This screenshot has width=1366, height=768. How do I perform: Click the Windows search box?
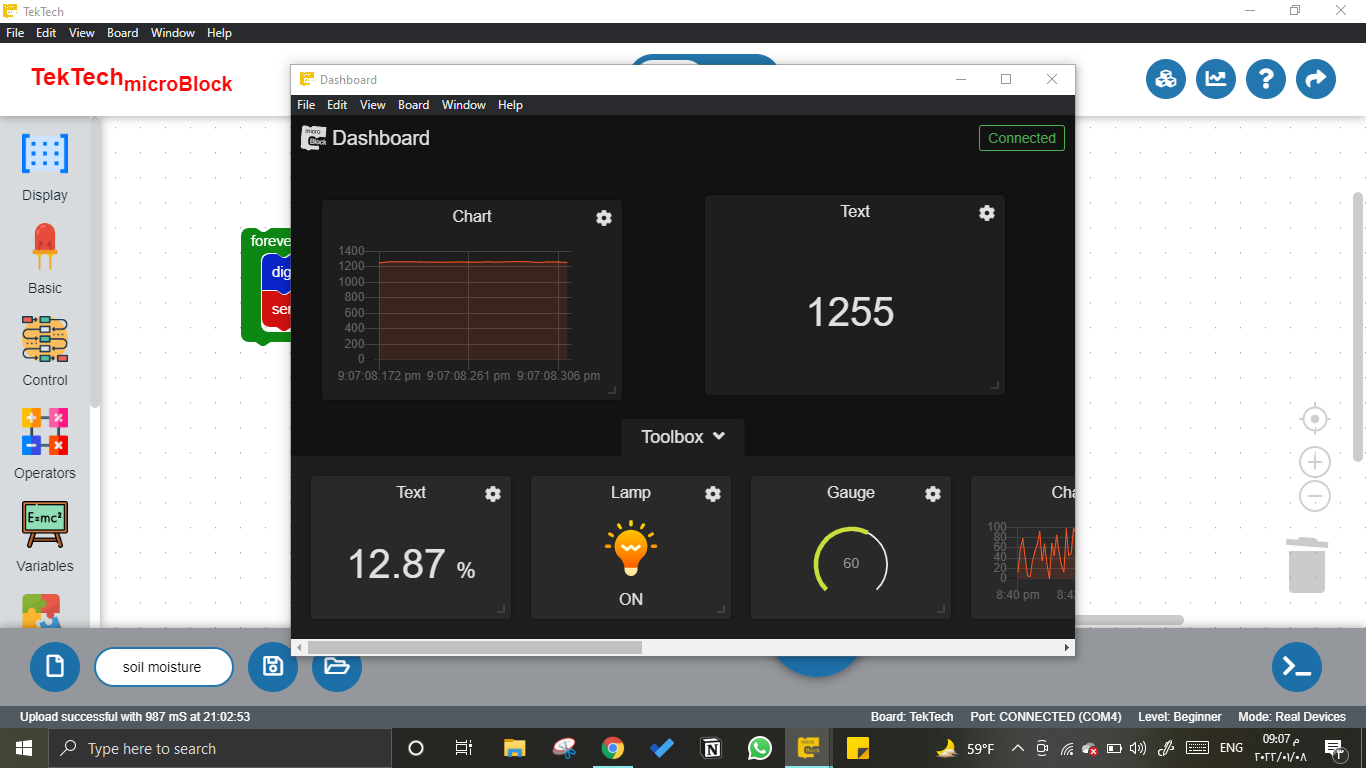[x=219, y=748]
